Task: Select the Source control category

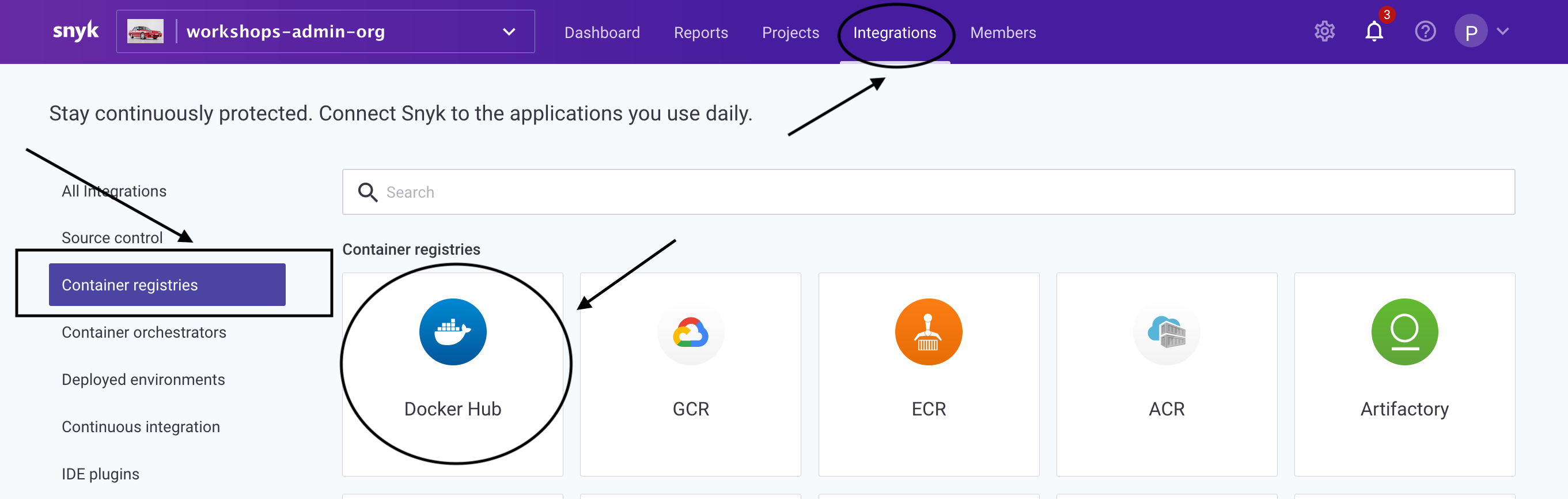Action: (x=112, y=238)
